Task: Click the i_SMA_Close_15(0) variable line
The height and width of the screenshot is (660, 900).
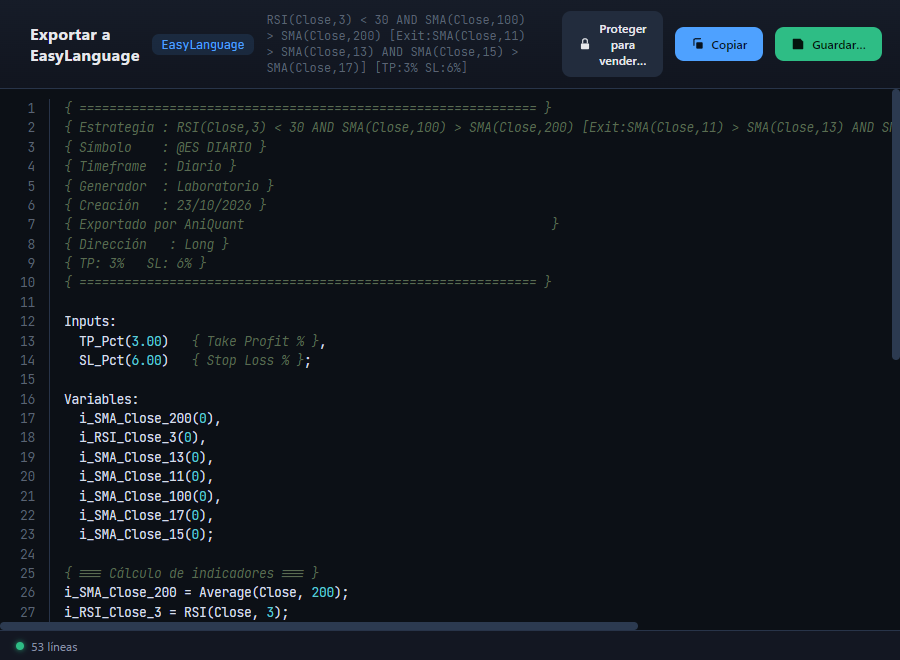Action: 146,534
